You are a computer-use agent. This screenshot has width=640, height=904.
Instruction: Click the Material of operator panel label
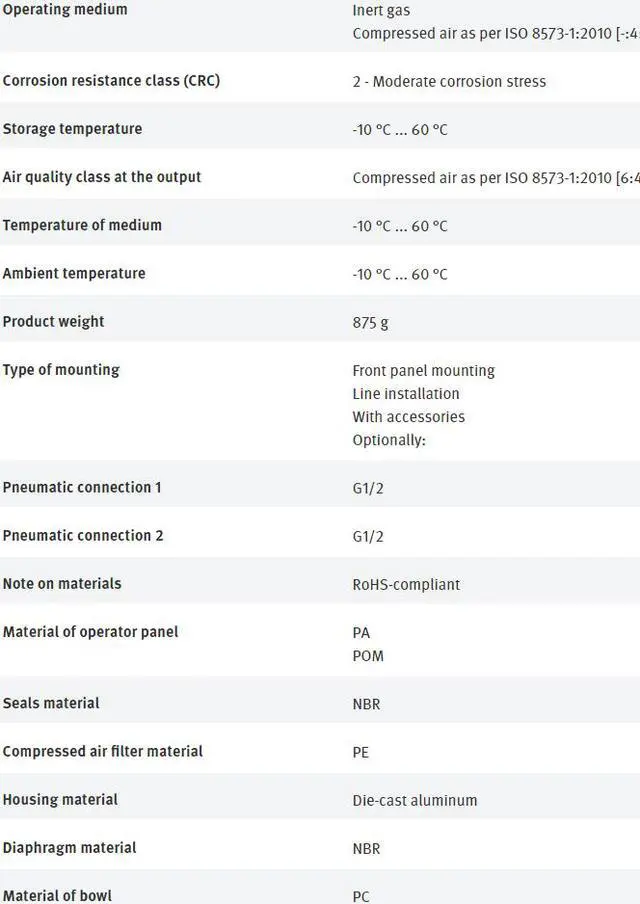pos(90,632)
